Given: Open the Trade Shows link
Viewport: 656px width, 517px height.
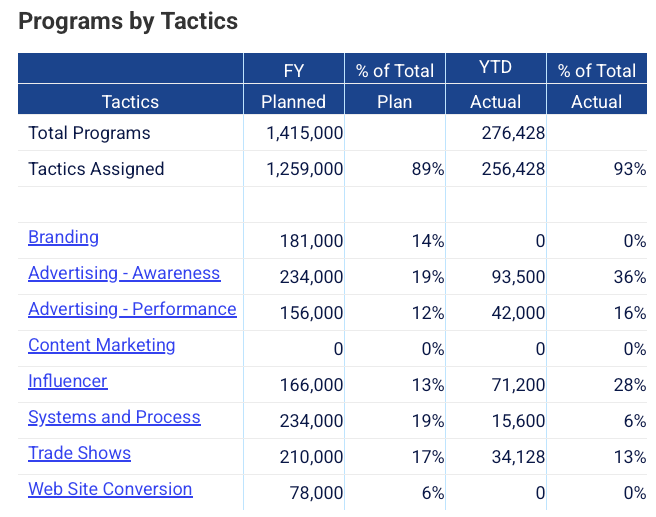Looking at the screenshot, I should 79,453.
